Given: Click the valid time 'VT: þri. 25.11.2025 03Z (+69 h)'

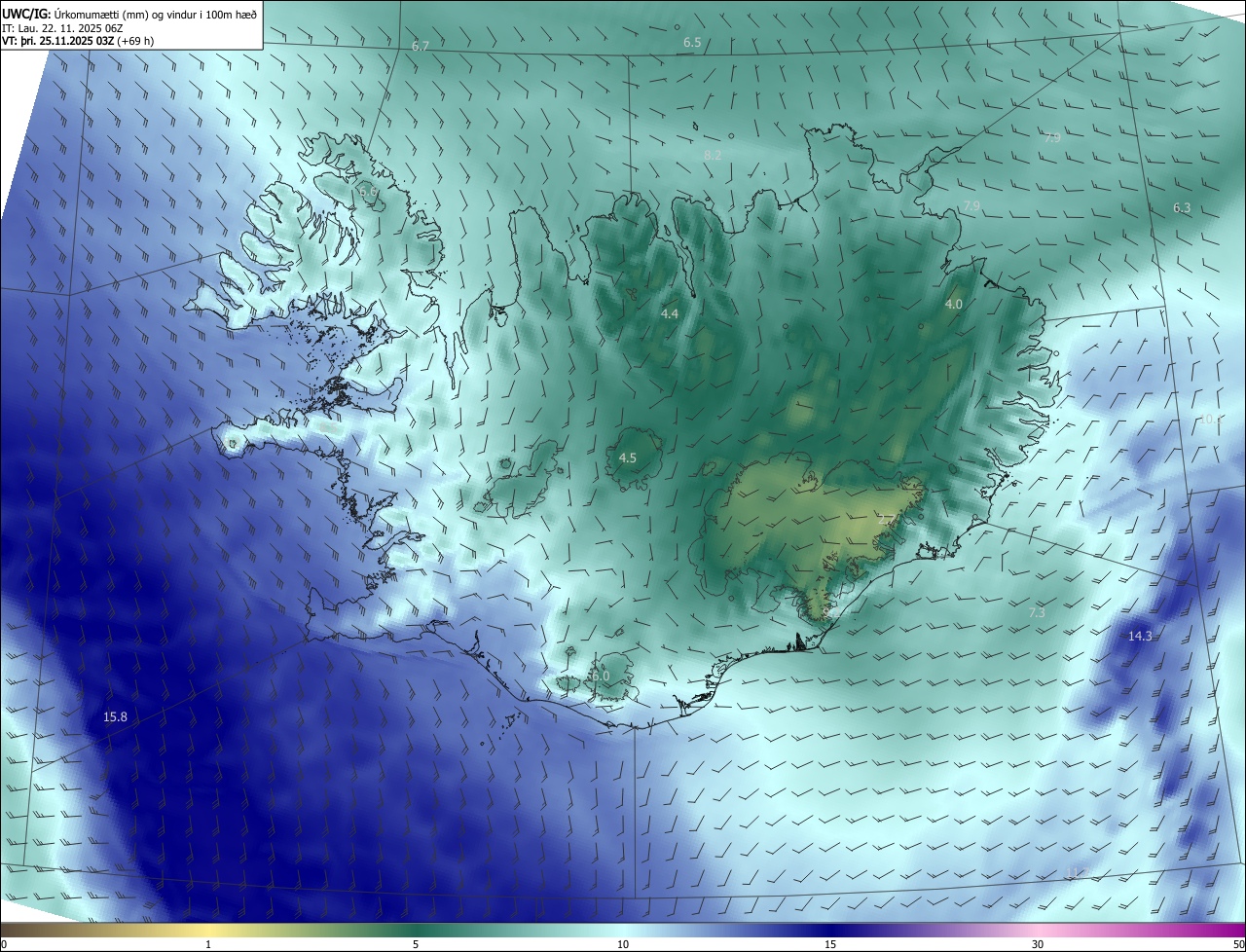Looking at the screenshot, I should (x=78, y=41).
